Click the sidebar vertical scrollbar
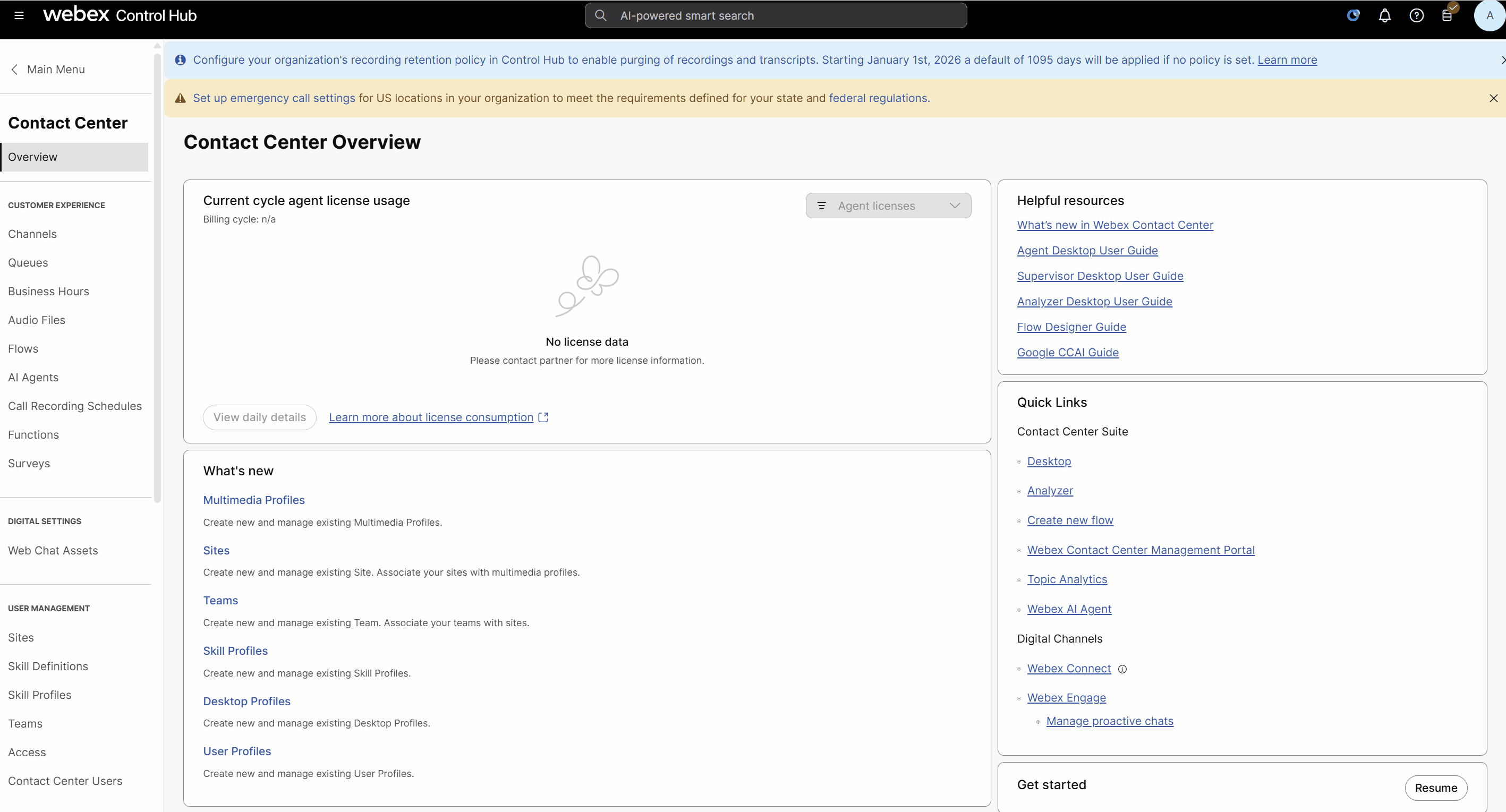 157,278
